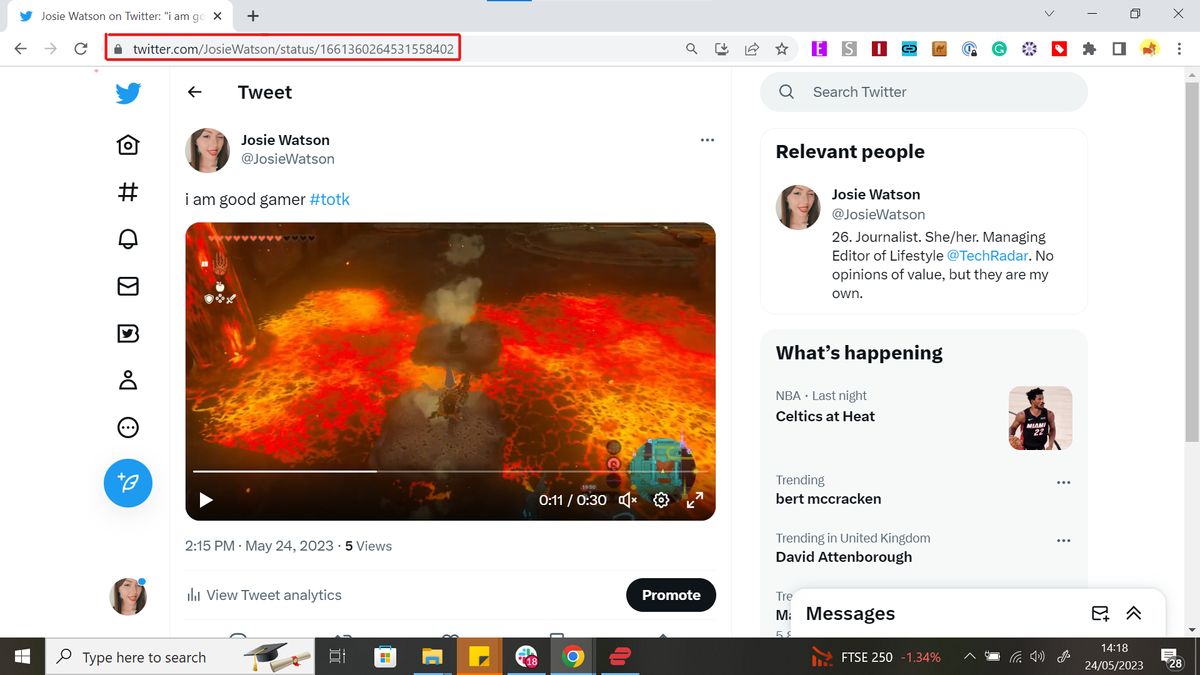Open Messages with the envelope icon
Viewport: 1200px width, 675px height.
point(128,285)
